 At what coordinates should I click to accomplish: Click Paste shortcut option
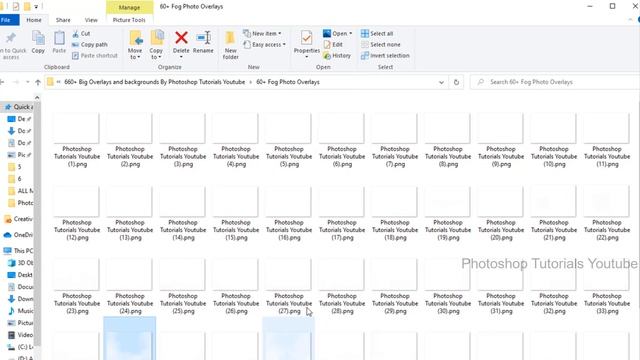coord(95,56)
